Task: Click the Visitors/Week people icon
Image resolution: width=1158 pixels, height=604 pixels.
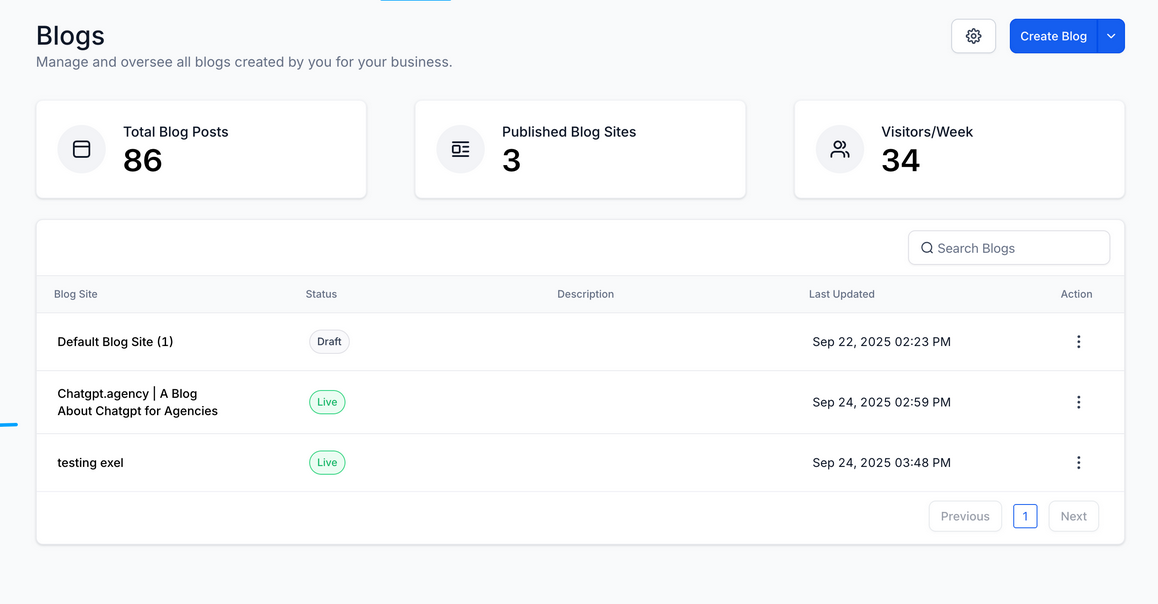Action: (840, 149)
